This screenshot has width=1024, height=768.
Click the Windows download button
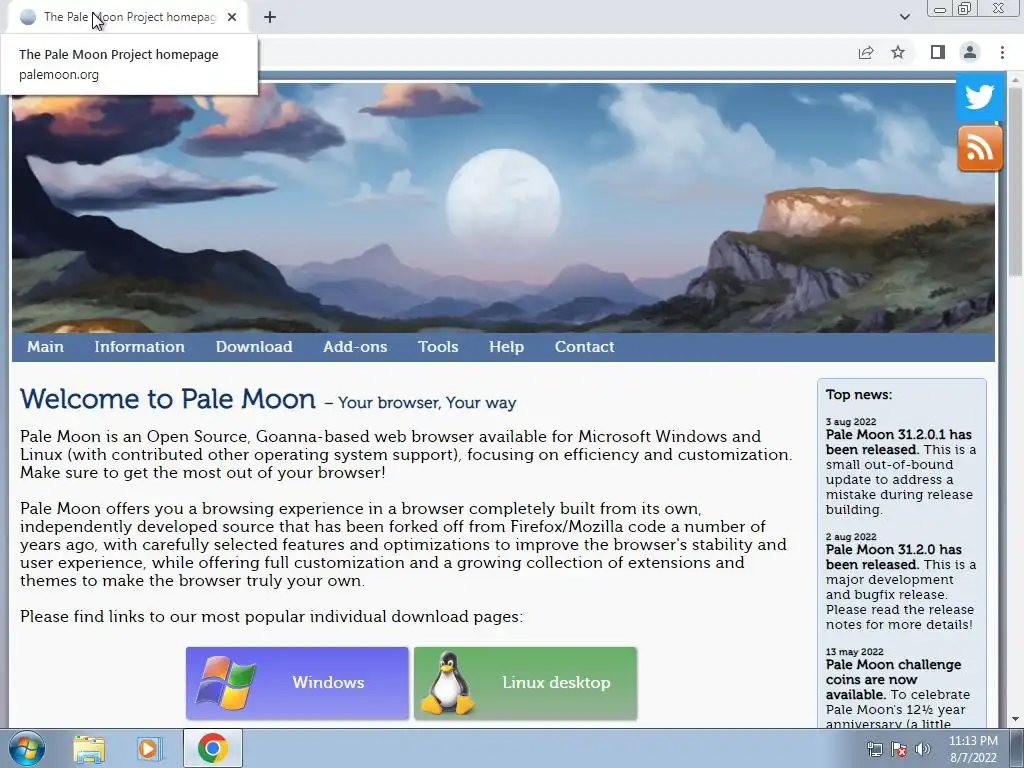pos(297,683)
